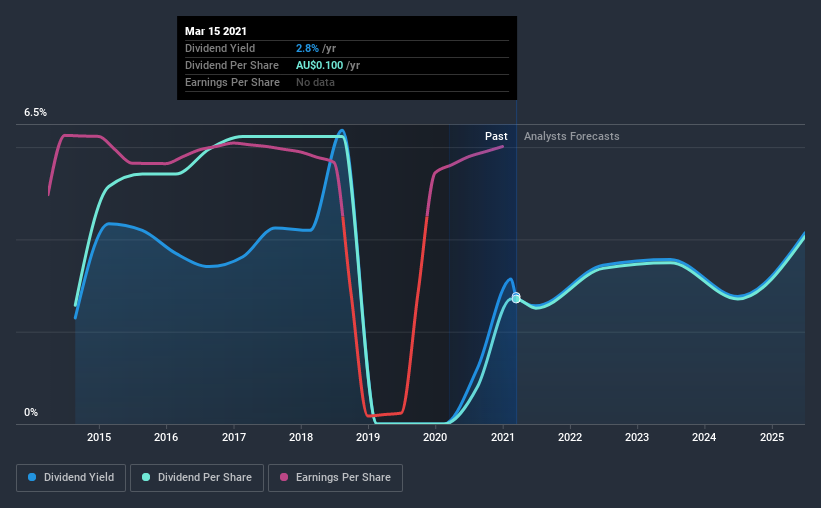Click the AU$0.100 Dividend Per Share value

tap(319, 65)
